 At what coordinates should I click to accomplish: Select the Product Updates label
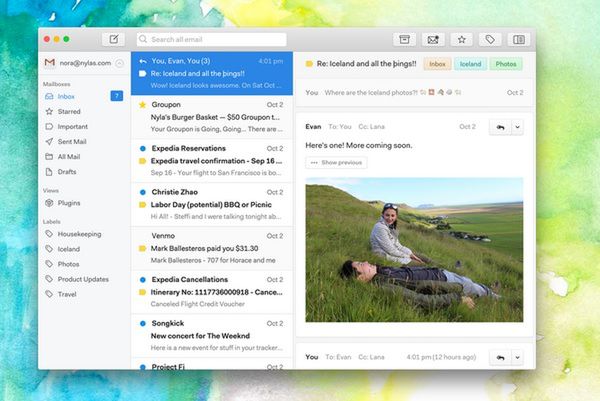(84, 279)
